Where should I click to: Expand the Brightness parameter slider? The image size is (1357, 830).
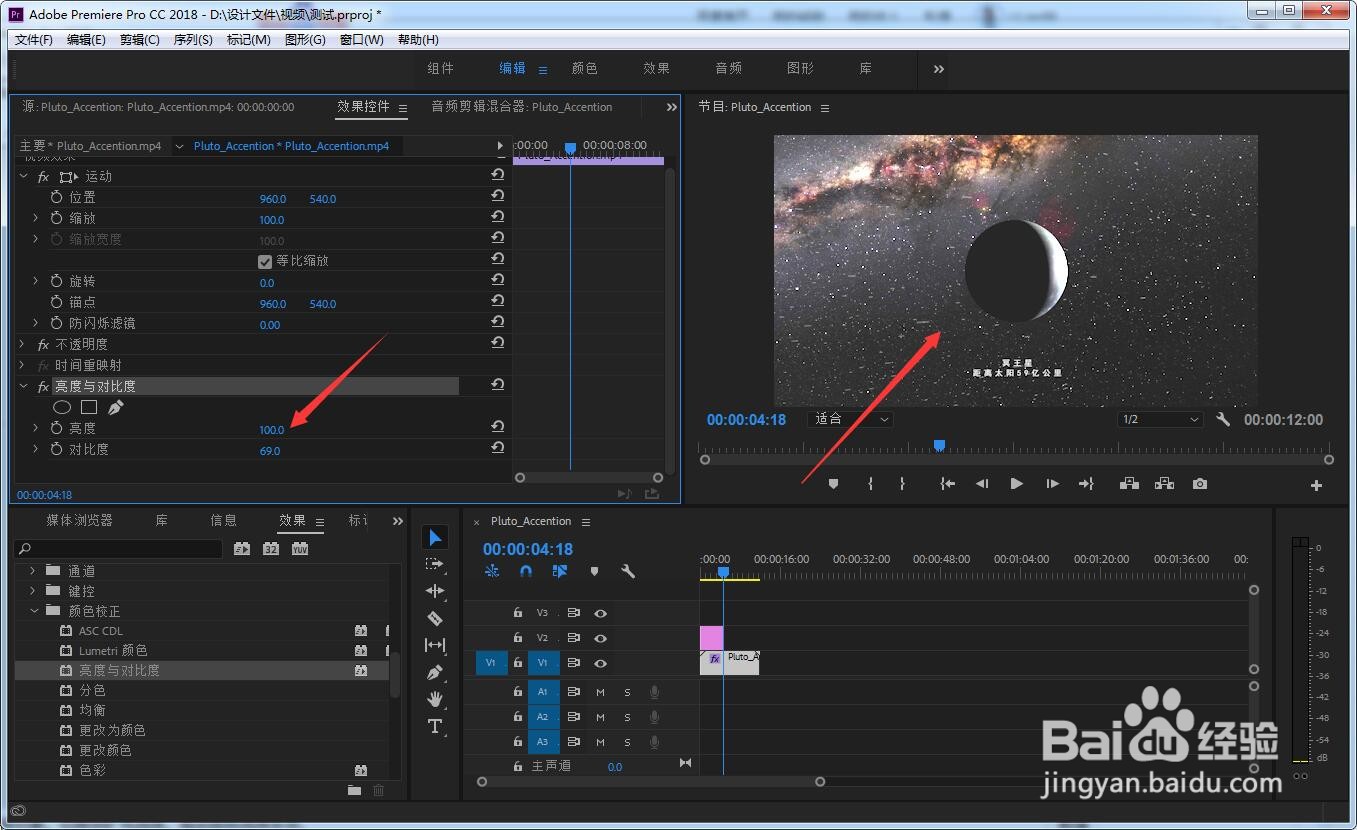coord(36,428)
